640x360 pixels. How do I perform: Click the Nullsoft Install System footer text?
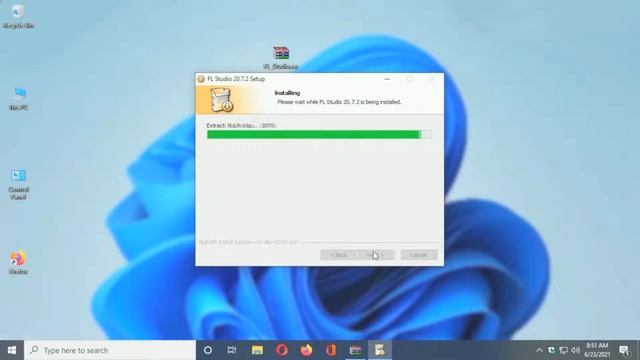[248, 242]
